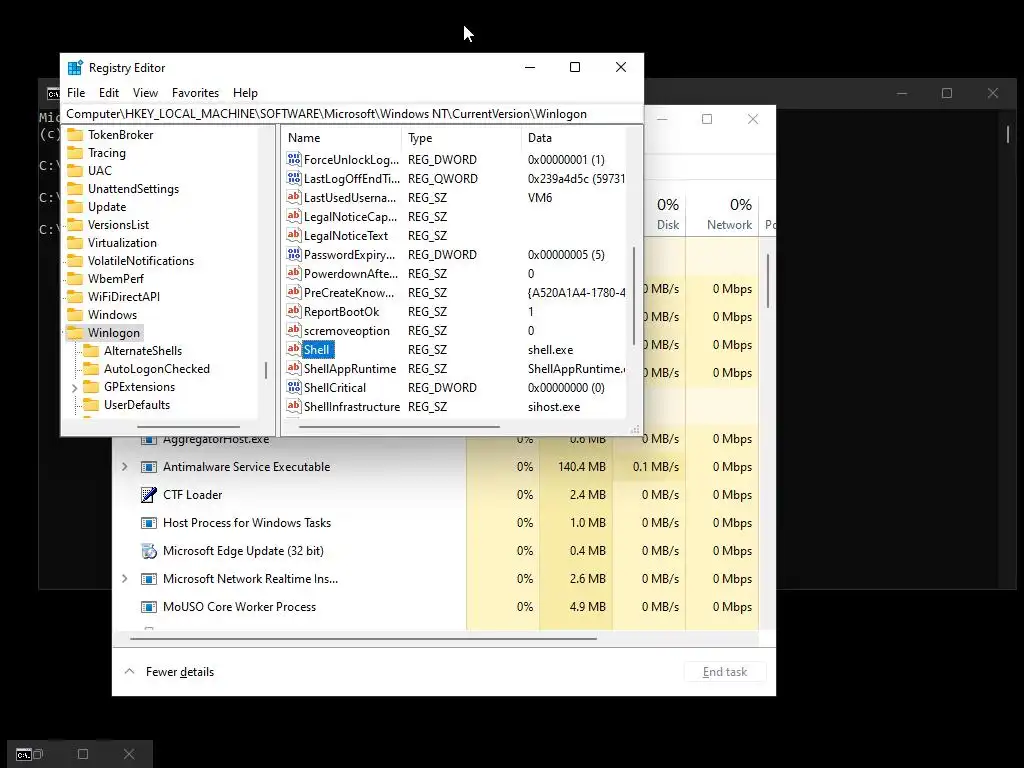This screenshot has width=1024, height=768.
Task: Select the GPExtensions subkey
Action: (x=139, y=387)
